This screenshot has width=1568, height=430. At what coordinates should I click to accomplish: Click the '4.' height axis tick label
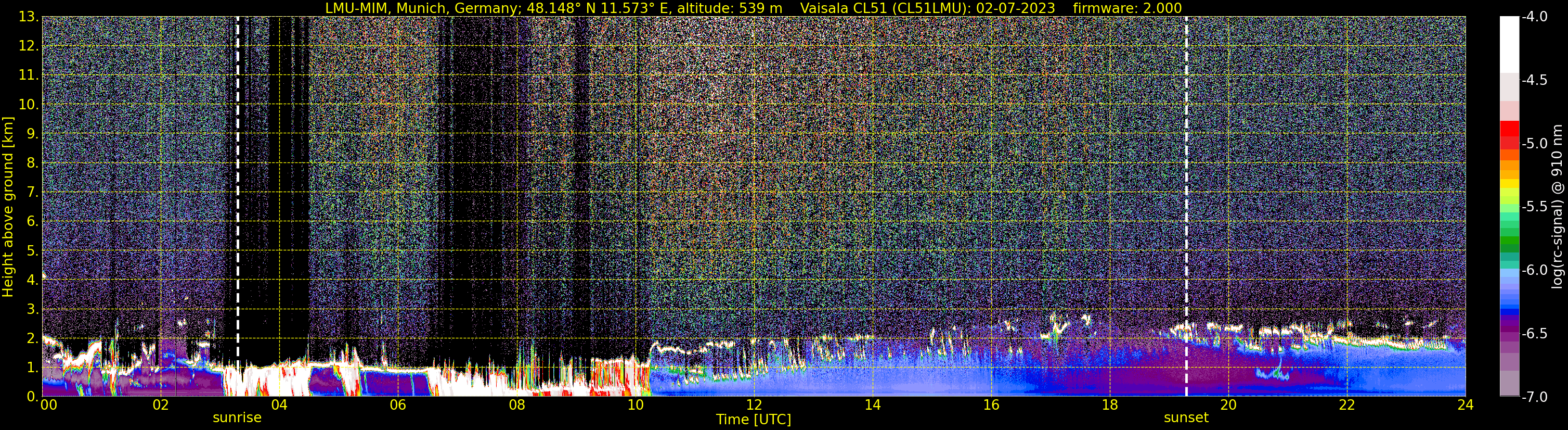pyautogui.click(x=33, y=280)
